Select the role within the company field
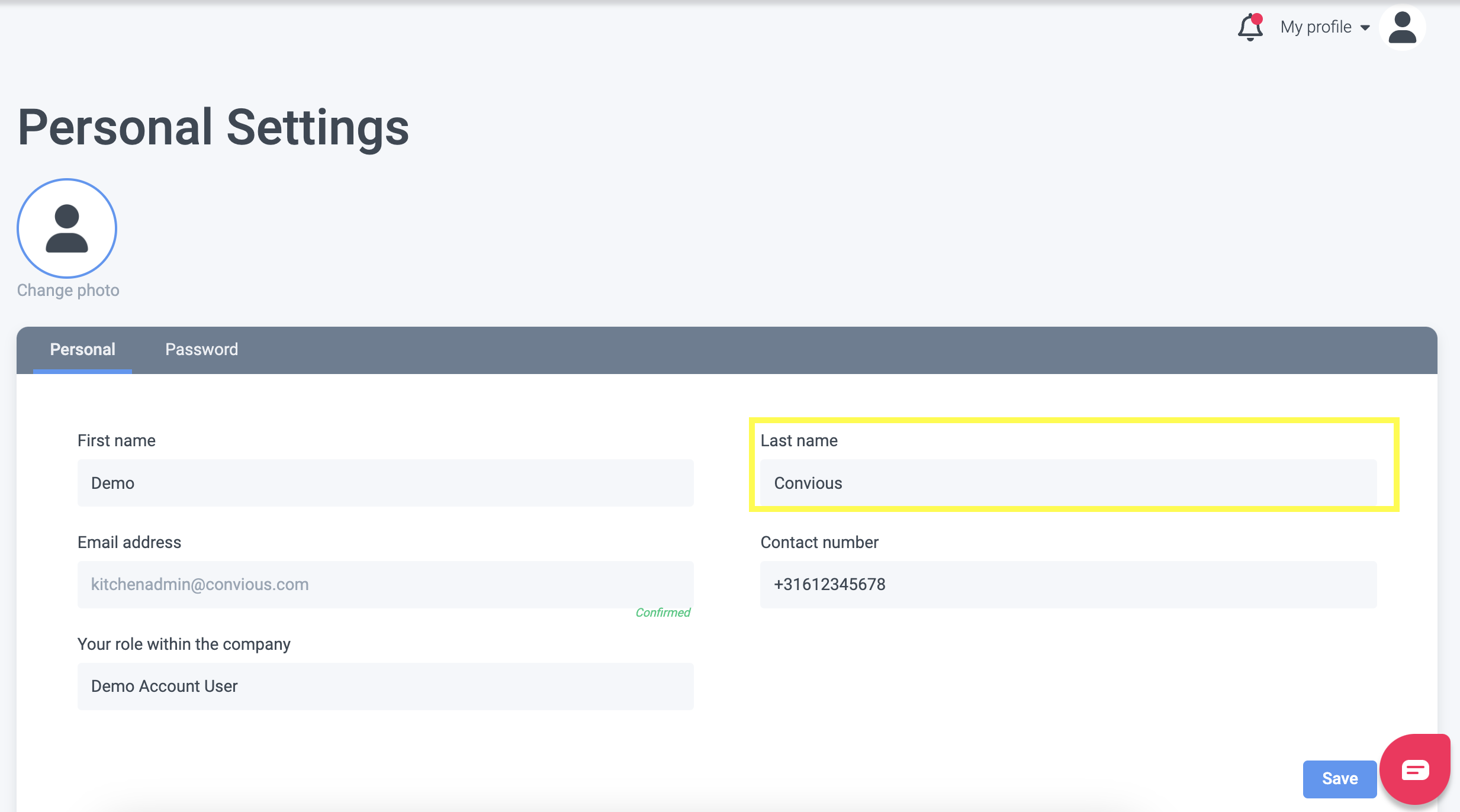Viewport: 1460px width, 812px height. click(x=385, y=686)
